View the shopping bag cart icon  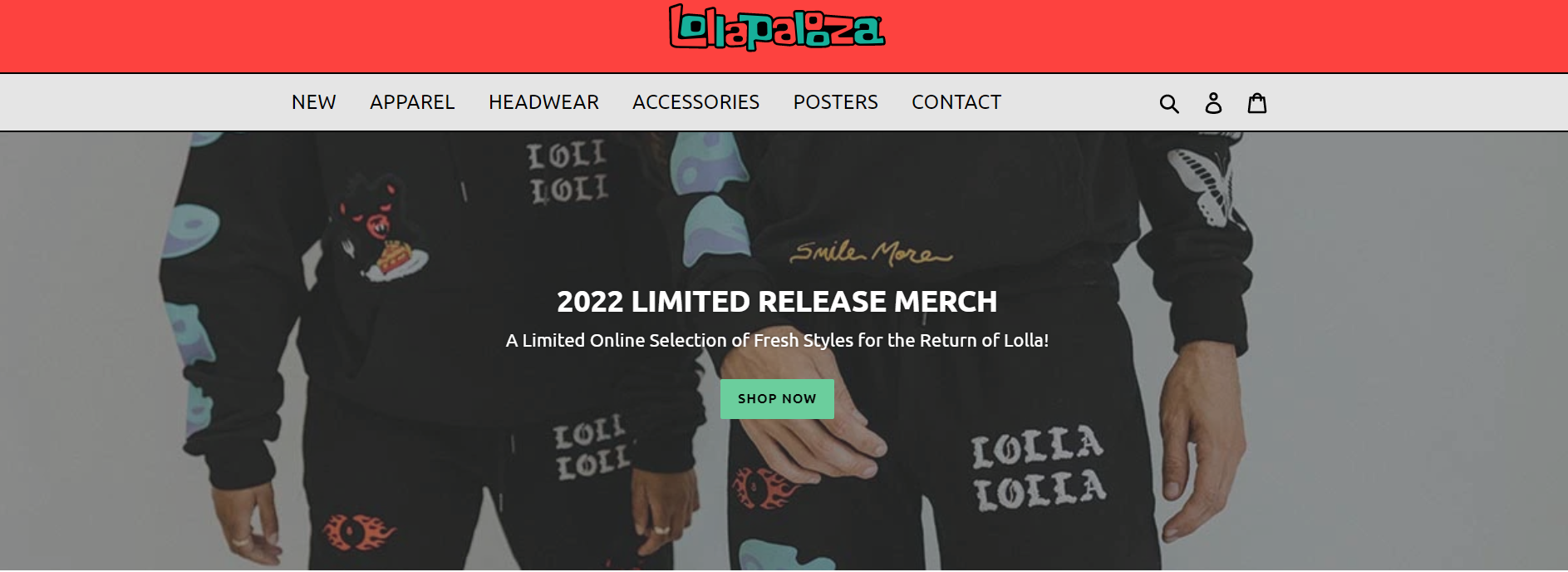[1257, 102]
